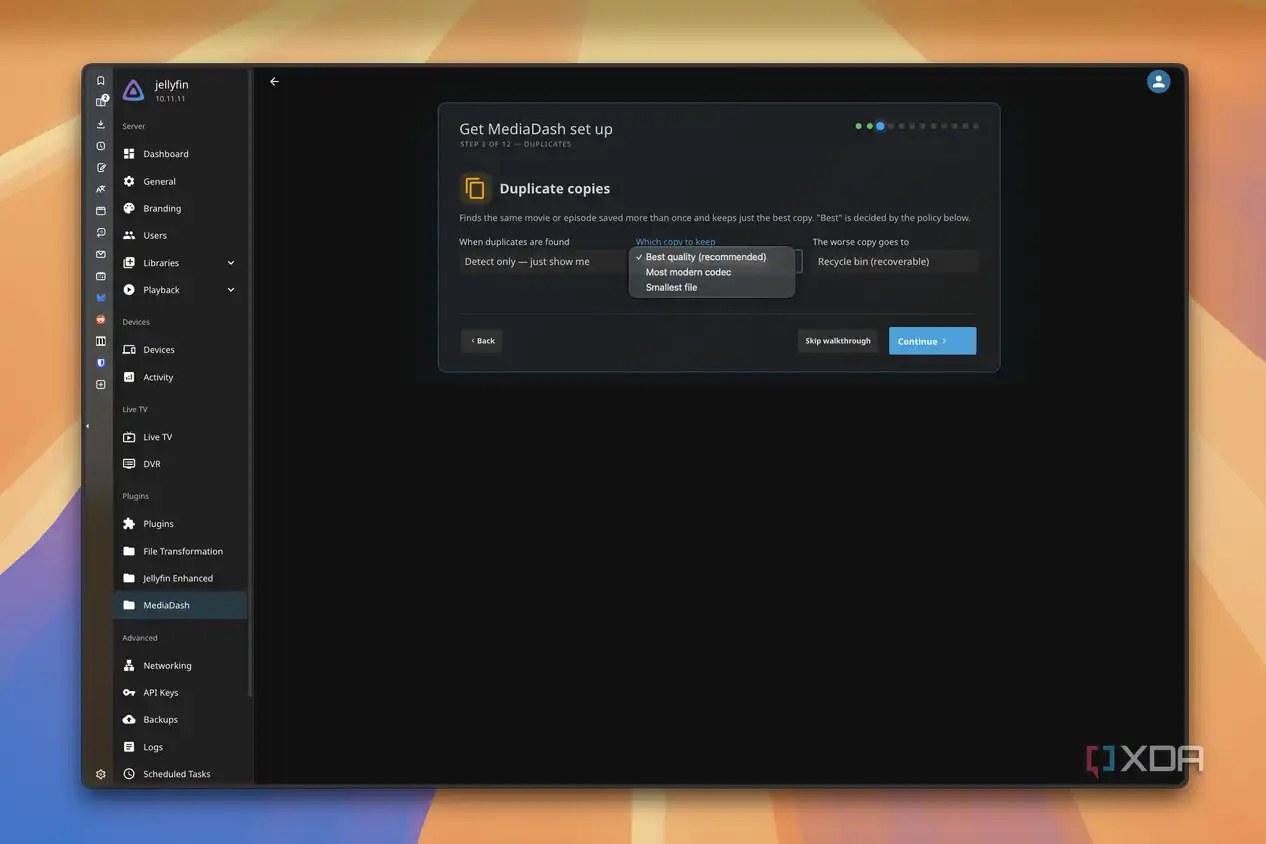The height and width of the screenshot is (844, 1266).
Task: Choose 'Best quality (recommended)' option
Action: tap(712, 257)
